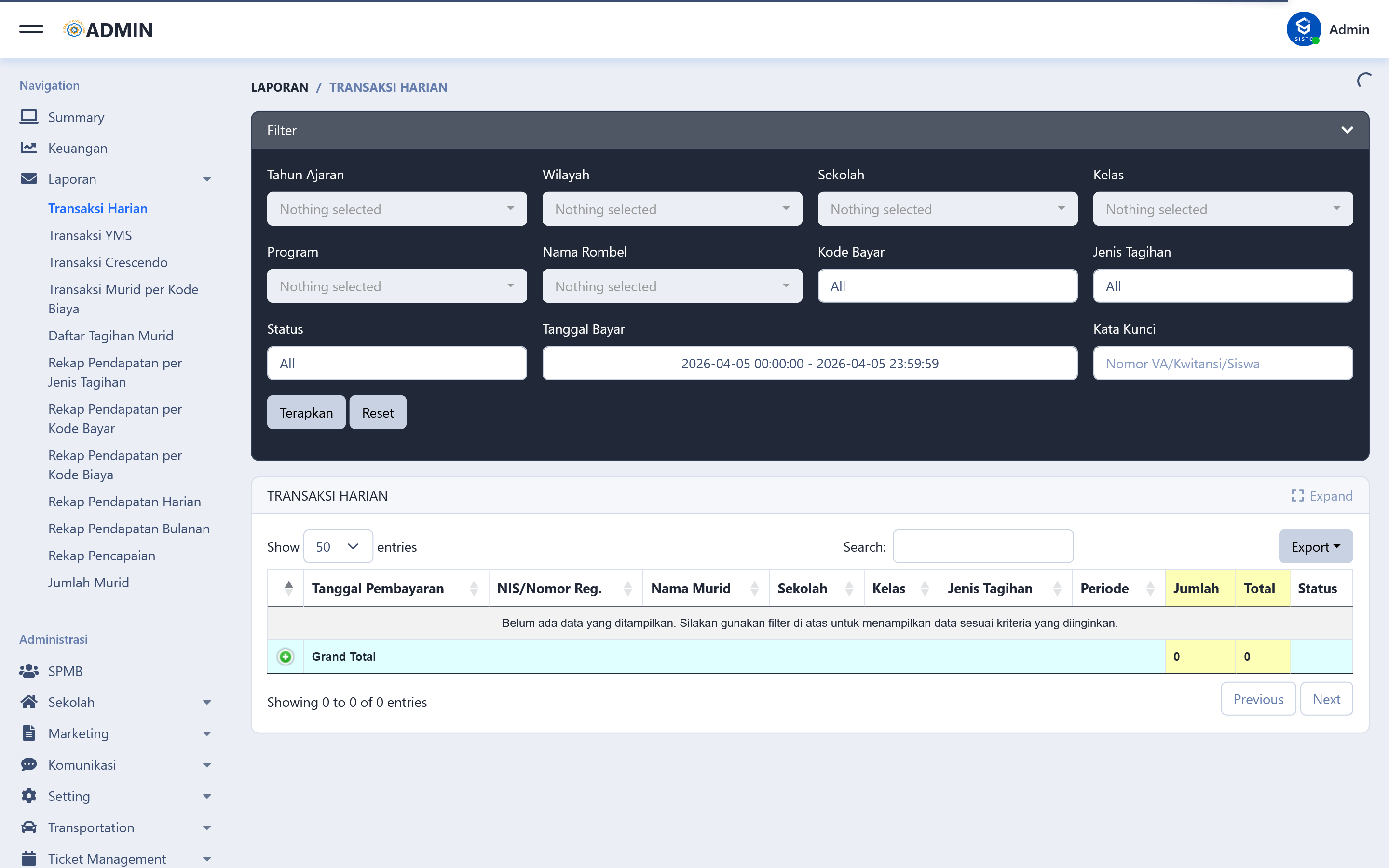Open the Tahun Ajaran dropdown
The image size is (1389, 868).
[x=396, y=209]
